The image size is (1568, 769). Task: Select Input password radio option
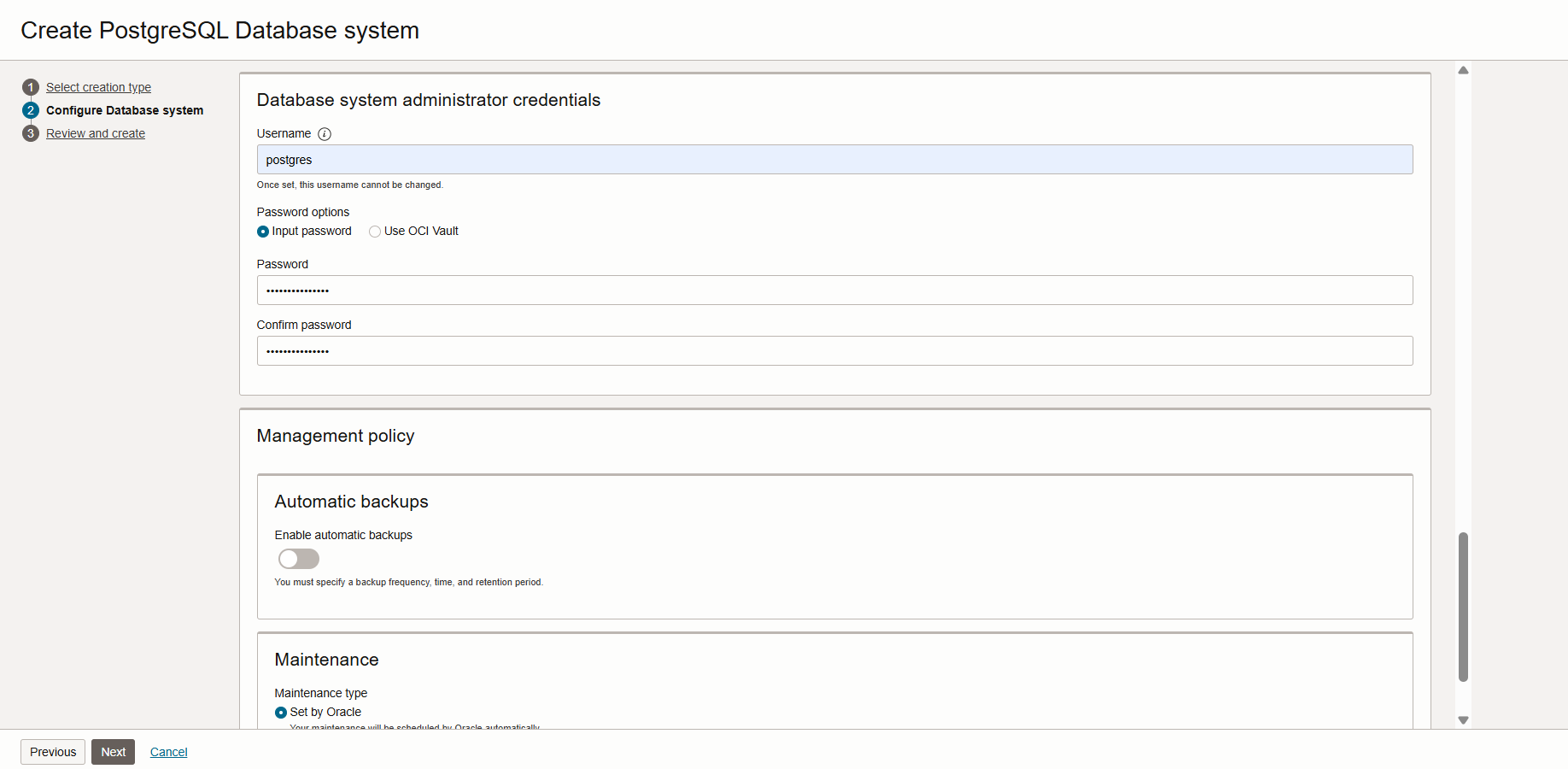tap(263, 232)
